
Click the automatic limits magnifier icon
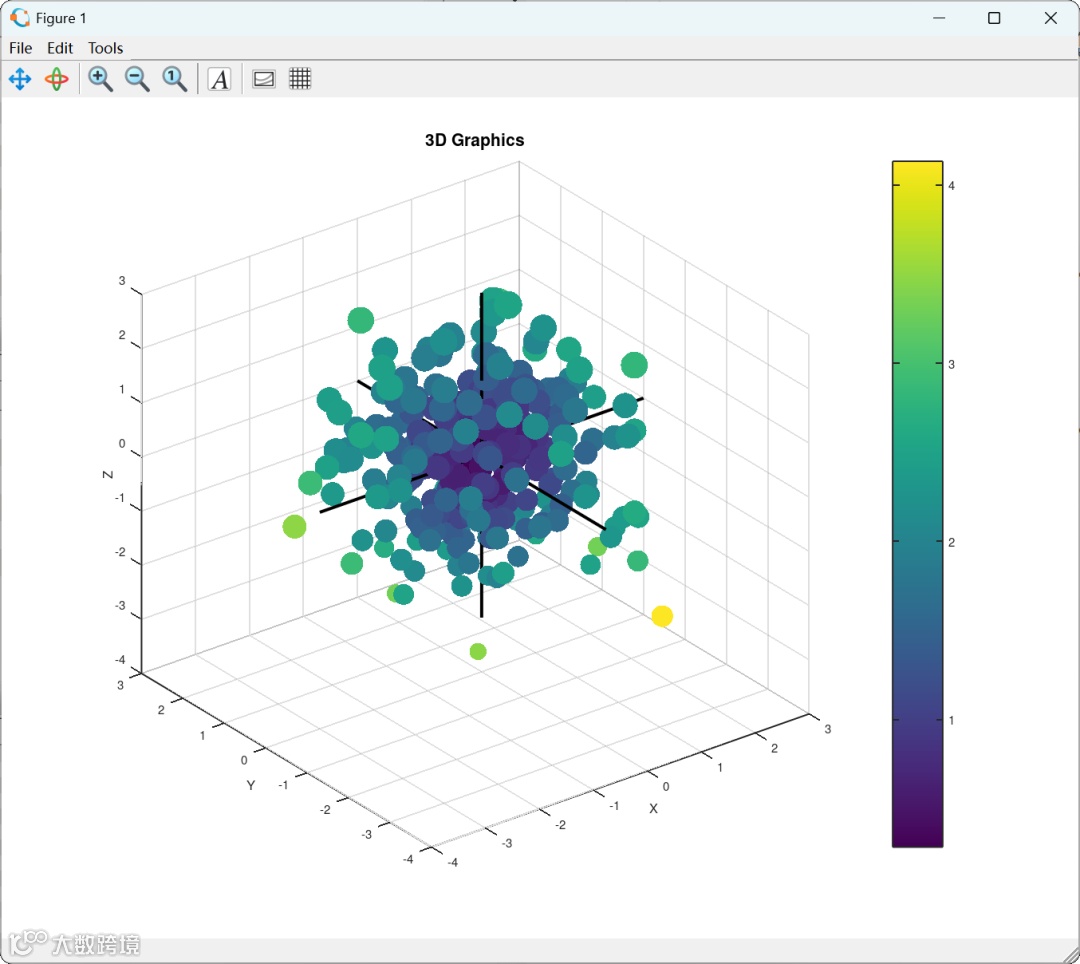[174, 79]
